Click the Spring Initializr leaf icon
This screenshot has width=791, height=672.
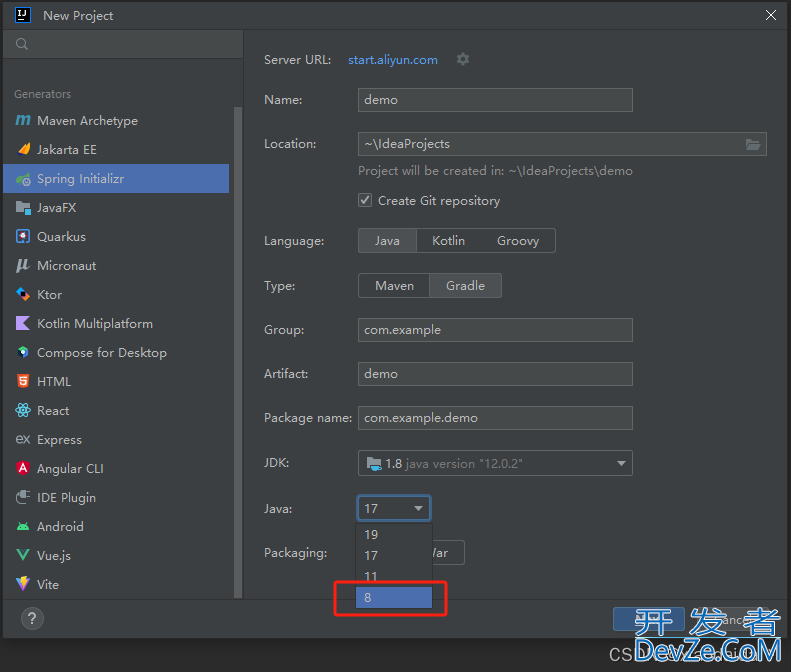click(23, 179)
